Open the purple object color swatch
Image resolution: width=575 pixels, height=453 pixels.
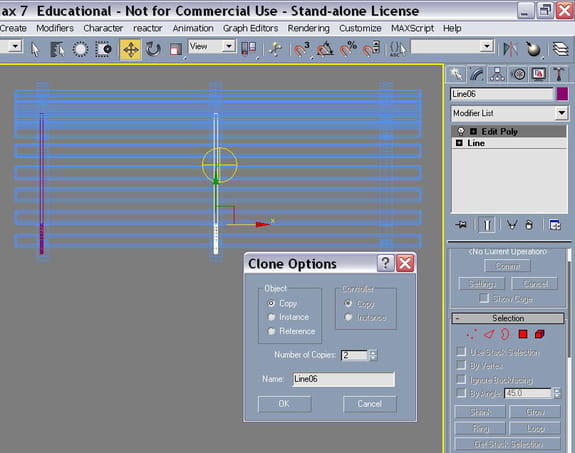562,94
